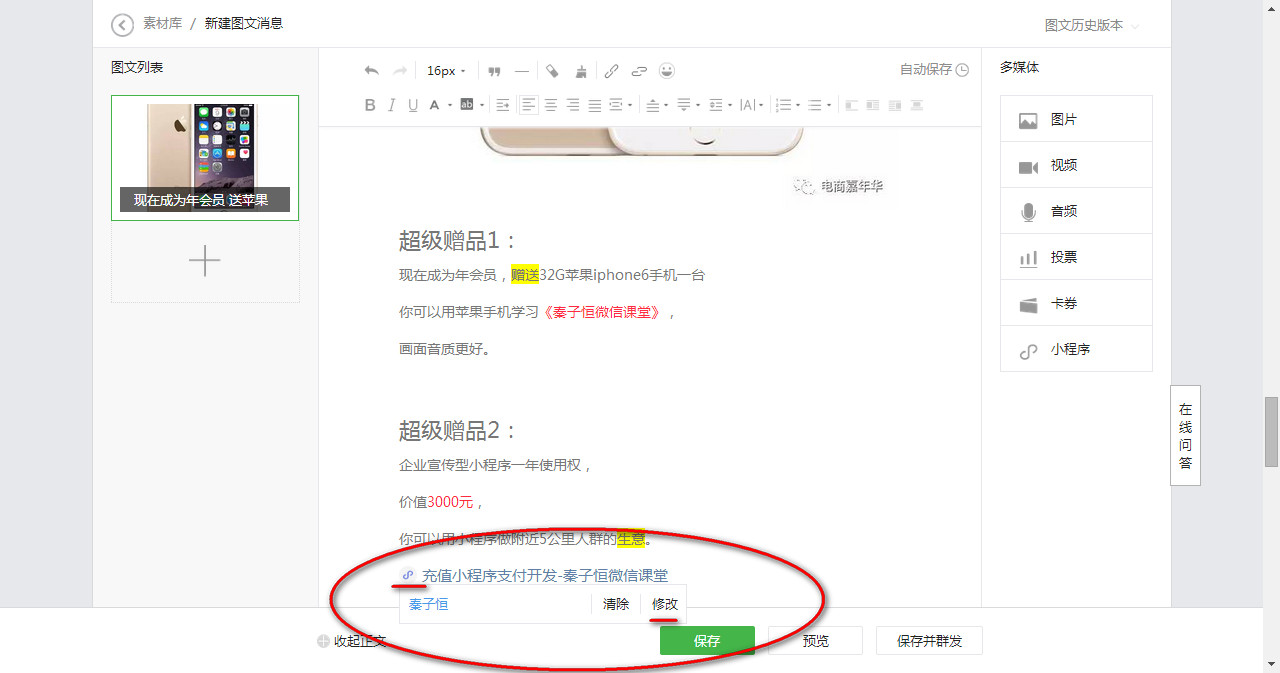Apply first-line indent
Image resolution: width=1280 pixels, height=673 pixels.
[503, 105]
